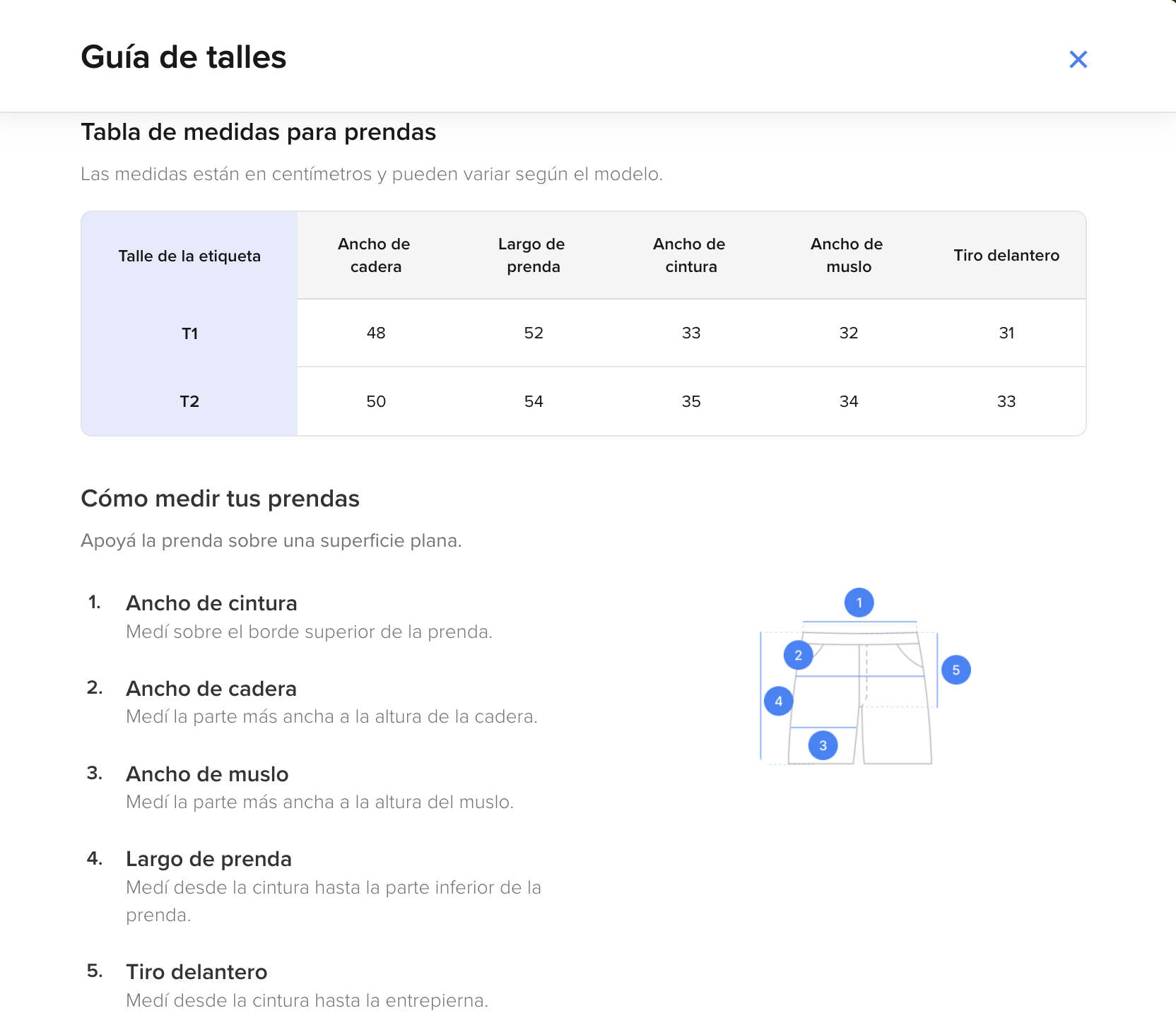Click the blue marker 4 on shorts diagram

[778, 701]
